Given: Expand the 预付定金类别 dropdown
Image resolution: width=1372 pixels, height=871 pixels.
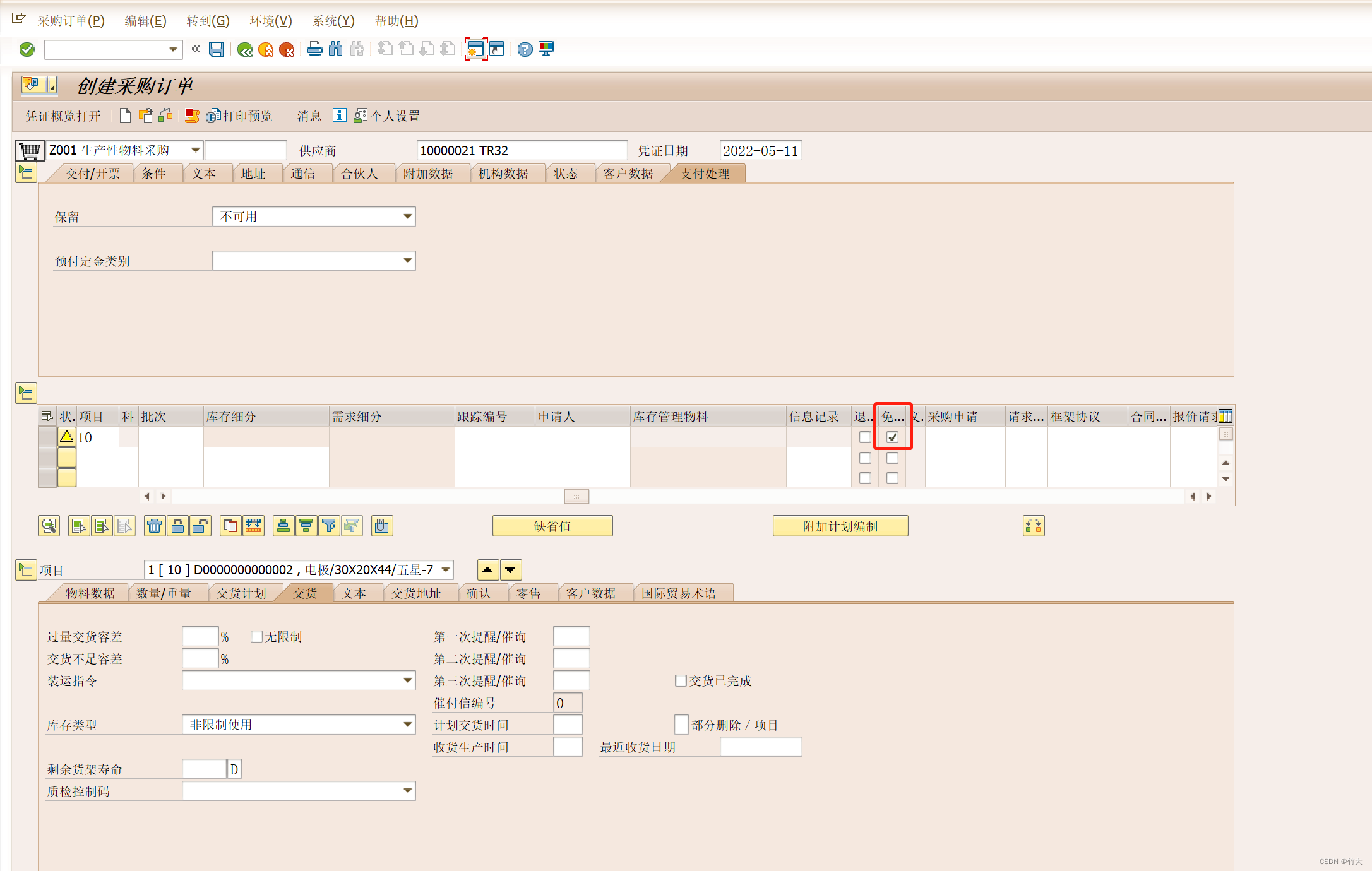Looking at the screenshot, I should 408,261.
